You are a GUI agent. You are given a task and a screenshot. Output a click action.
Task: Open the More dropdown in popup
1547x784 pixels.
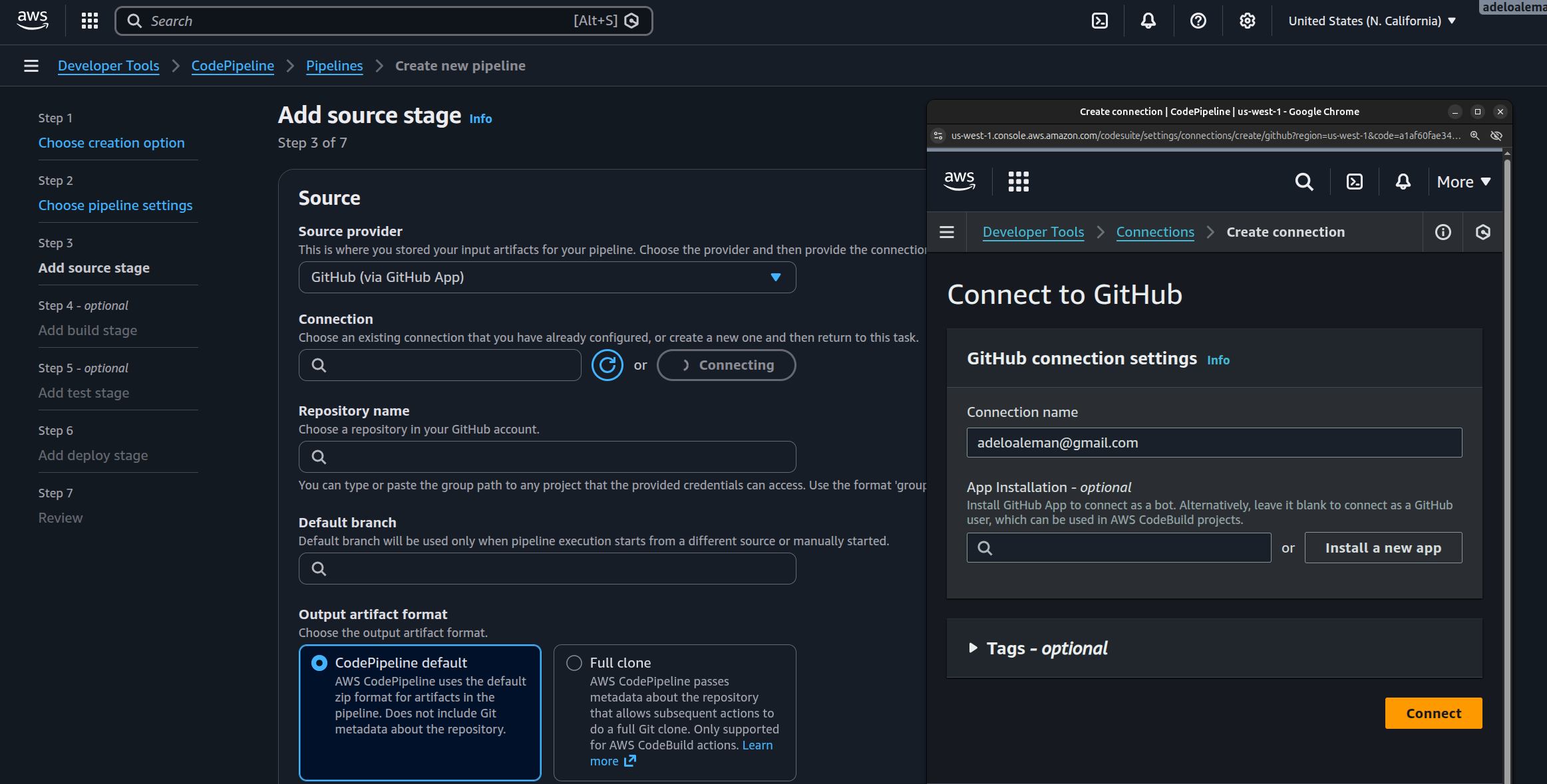point(1463,182)
